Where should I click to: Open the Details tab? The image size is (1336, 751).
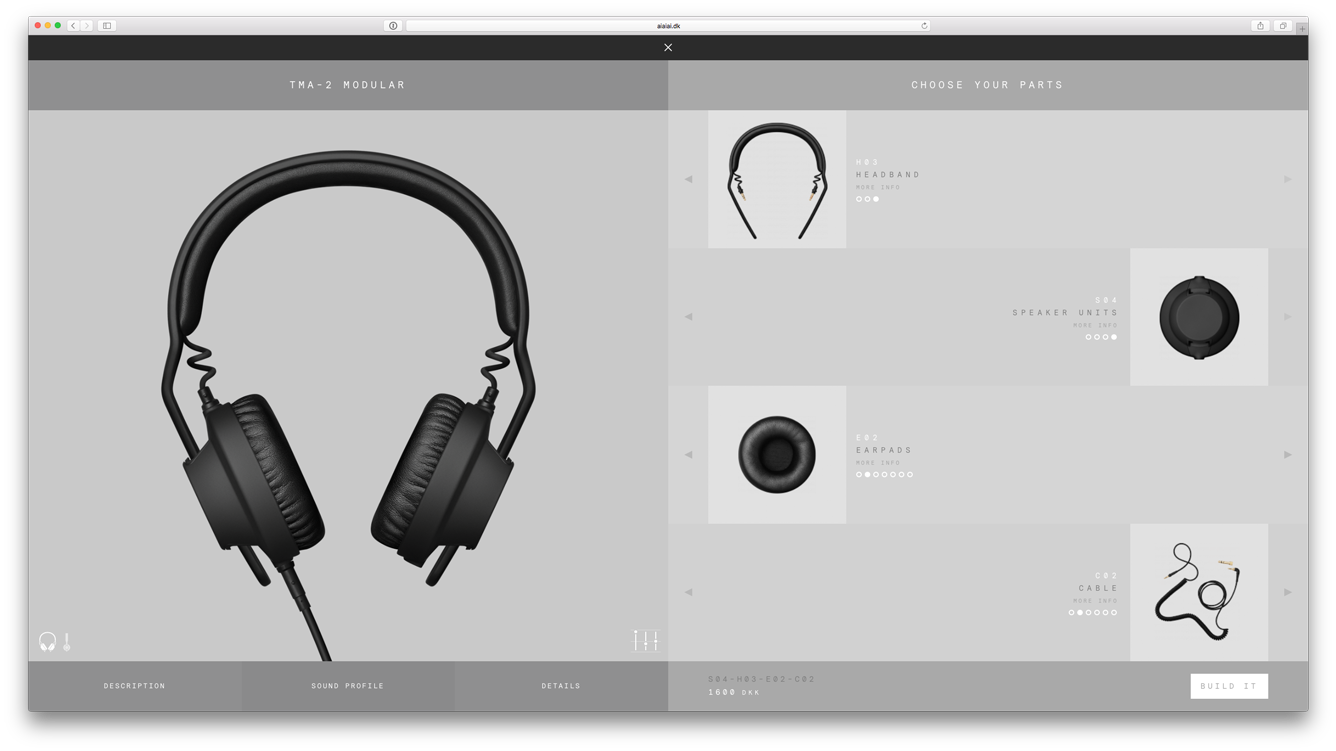click(x=561, y=686)
